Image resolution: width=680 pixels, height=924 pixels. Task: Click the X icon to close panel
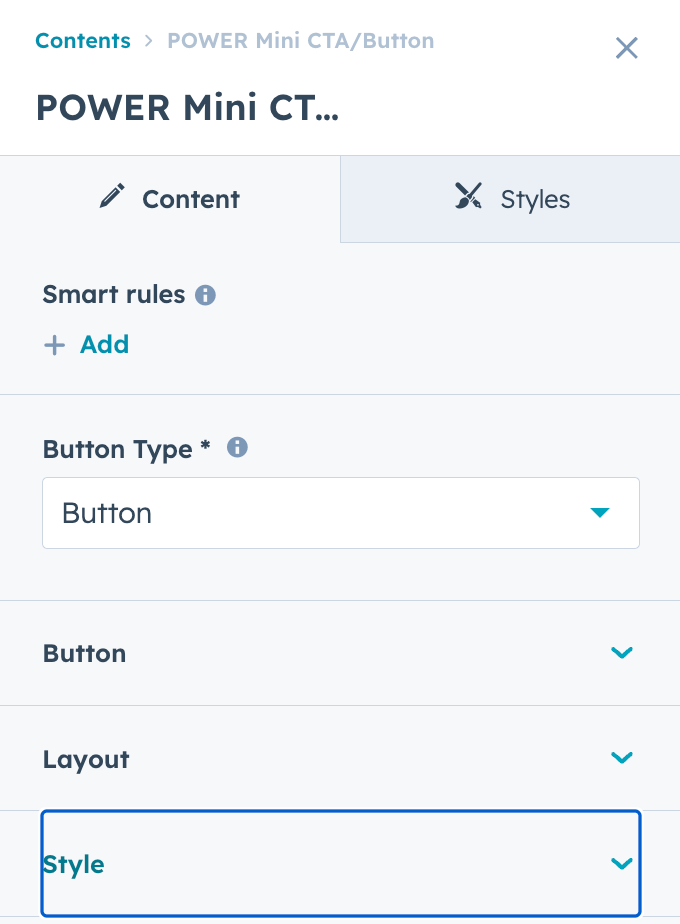click(627, 48)
